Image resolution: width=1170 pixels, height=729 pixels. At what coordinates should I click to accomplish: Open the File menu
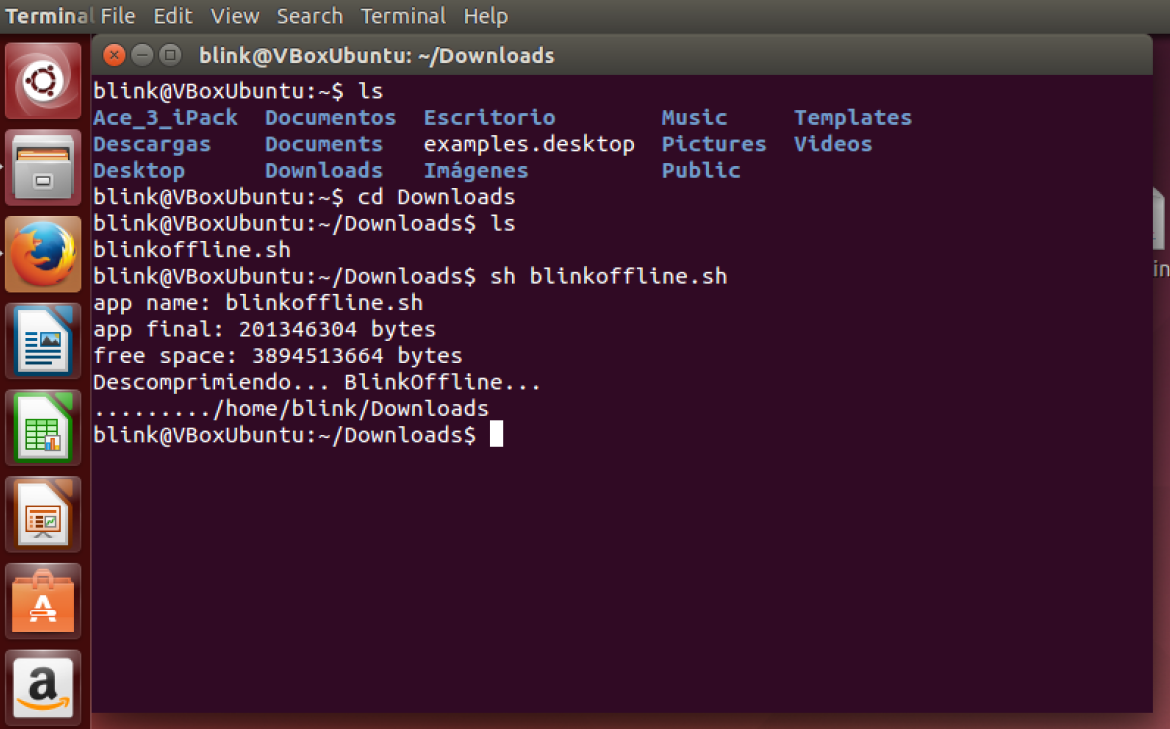[118, 16]
